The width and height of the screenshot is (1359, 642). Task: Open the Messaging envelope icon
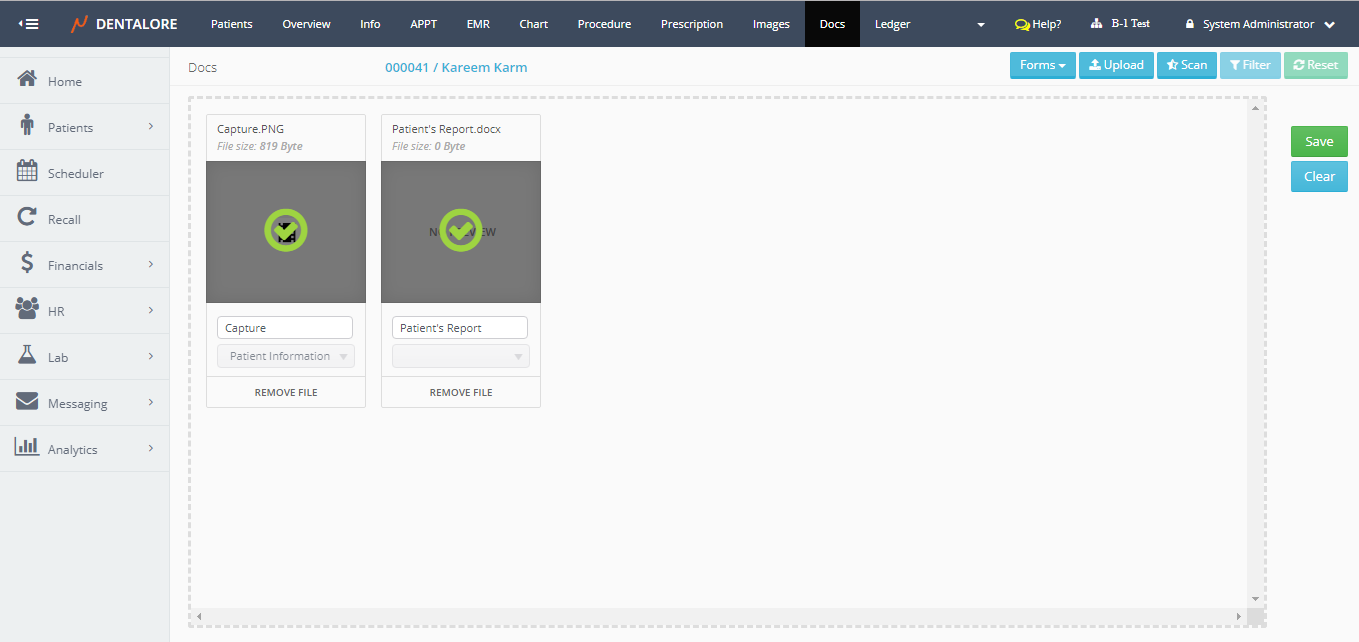[x=28, y=402]
